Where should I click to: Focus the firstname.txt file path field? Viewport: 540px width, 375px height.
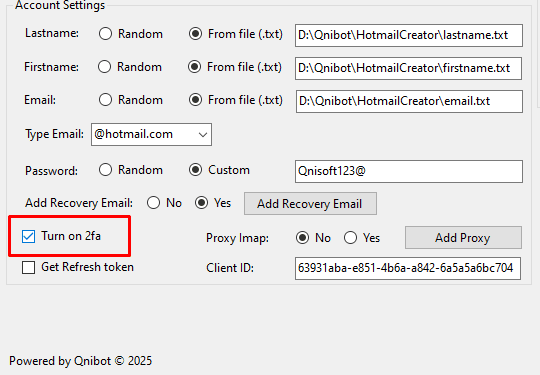click(x=408, y=69)
